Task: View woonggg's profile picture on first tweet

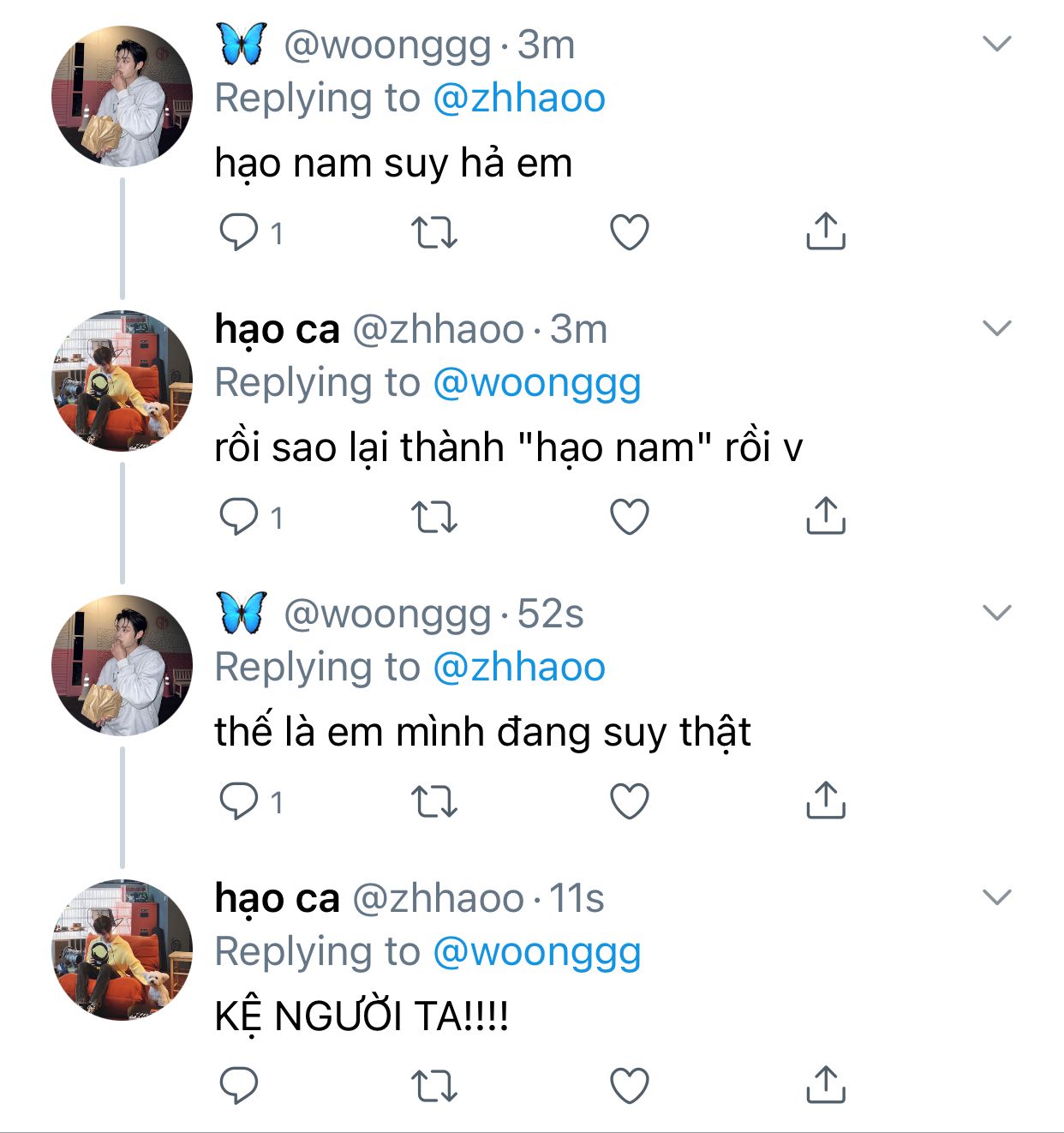Action: (x=123, y=96)
